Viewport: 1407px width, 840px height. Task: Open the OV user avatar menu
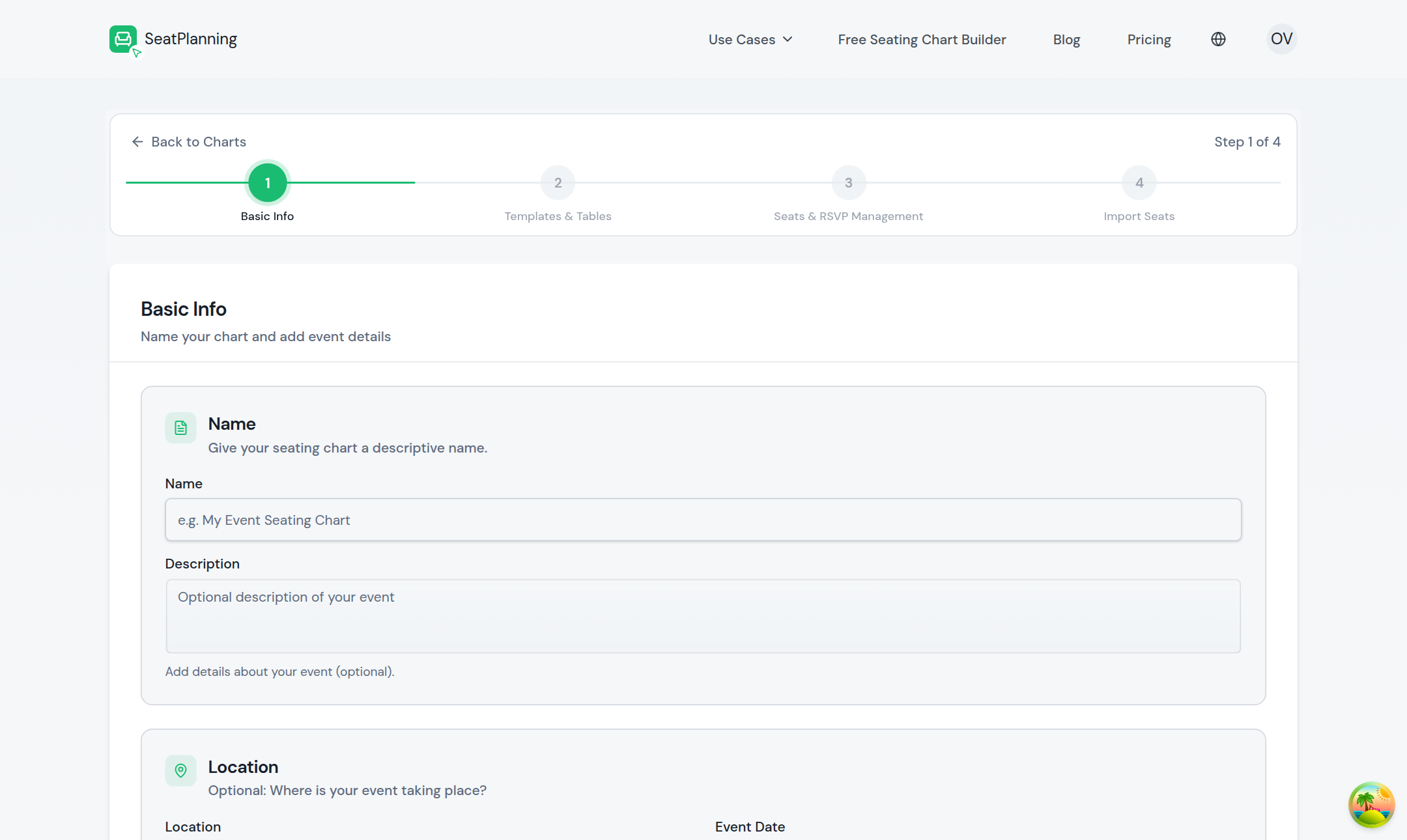click(1281, 39)
